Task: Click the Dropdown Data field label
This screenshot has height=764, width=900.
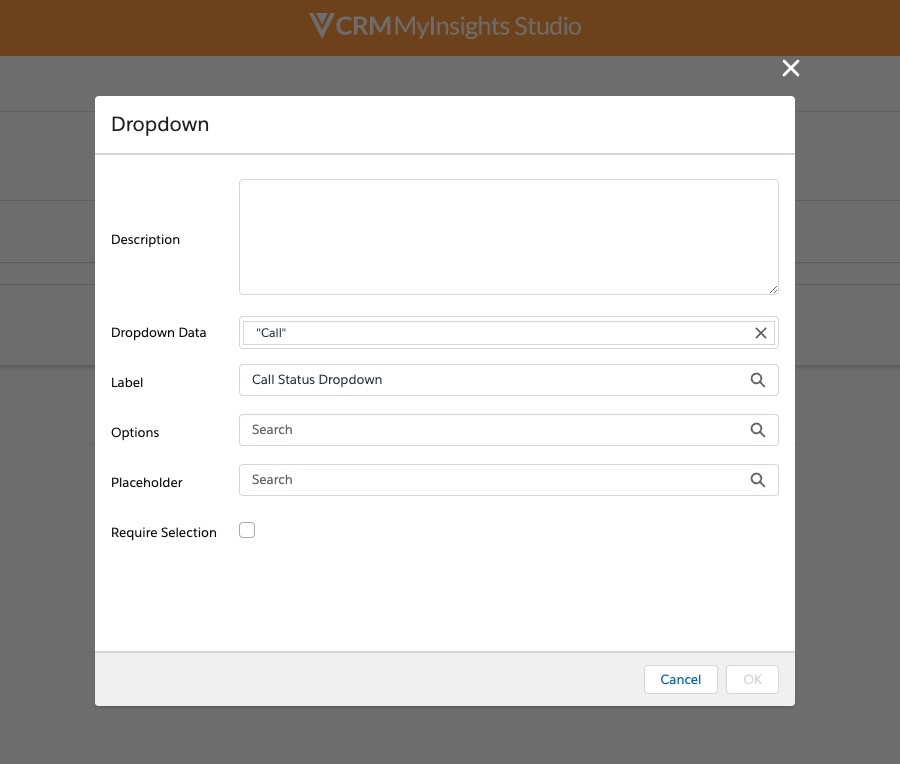Action: [158, 333]
